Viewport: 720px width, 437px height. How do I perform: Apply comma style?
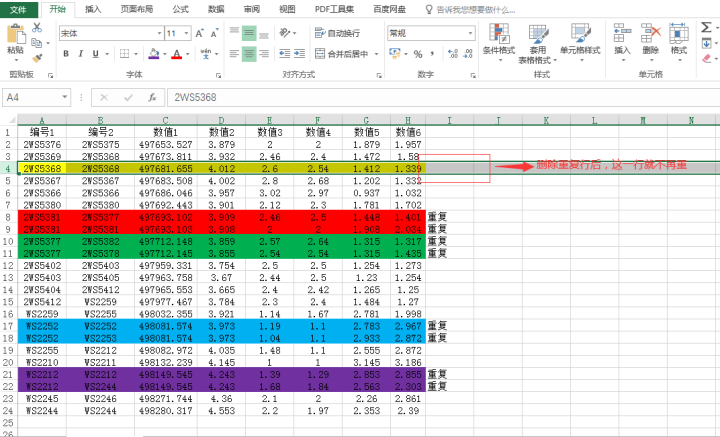pos(432,54)
